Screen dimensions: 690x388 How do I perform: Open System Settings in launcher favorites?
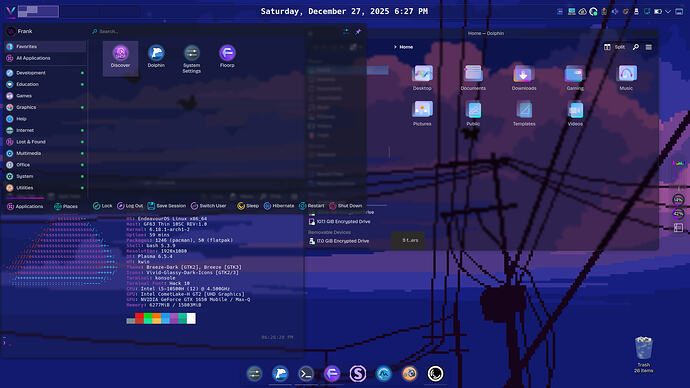coord(191,59)
